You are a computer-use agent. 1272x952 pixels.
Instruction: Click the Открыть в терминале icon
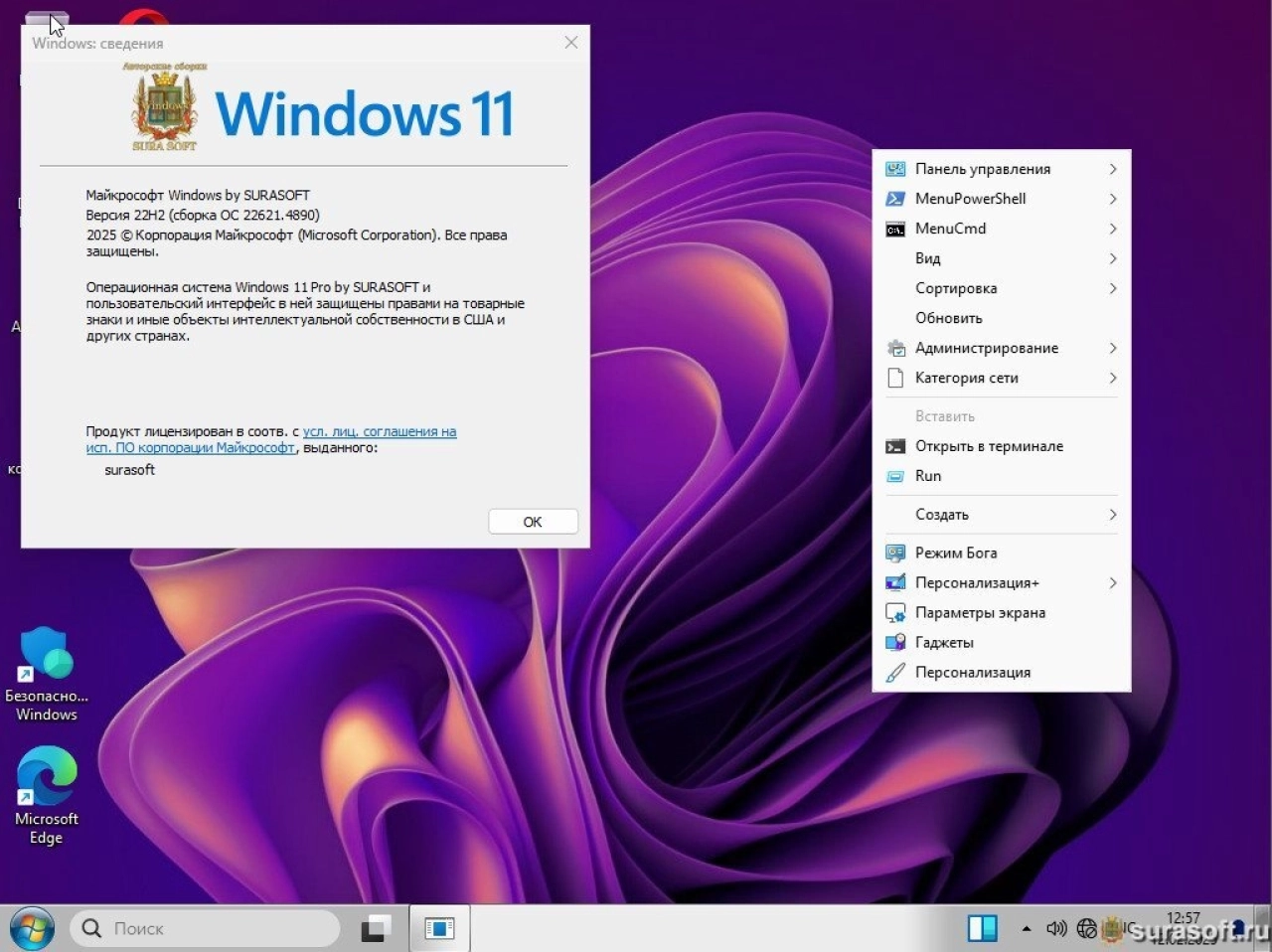[895, 446]
